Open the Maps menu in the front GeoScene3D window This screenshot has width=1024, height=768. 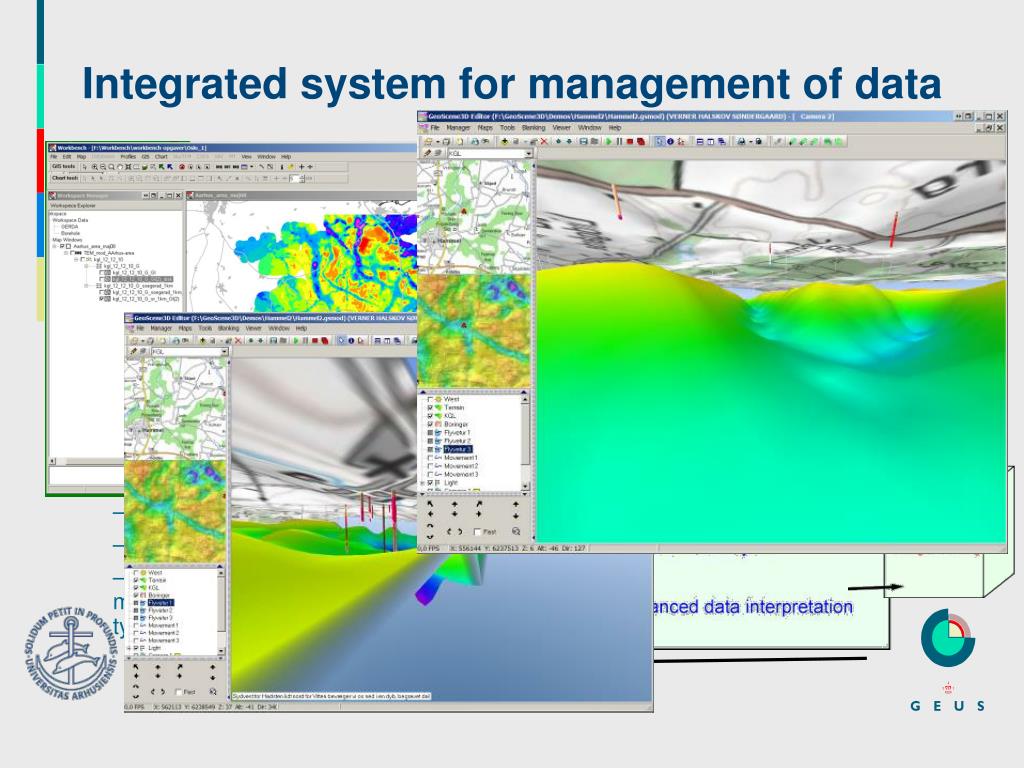coord(485,128)
